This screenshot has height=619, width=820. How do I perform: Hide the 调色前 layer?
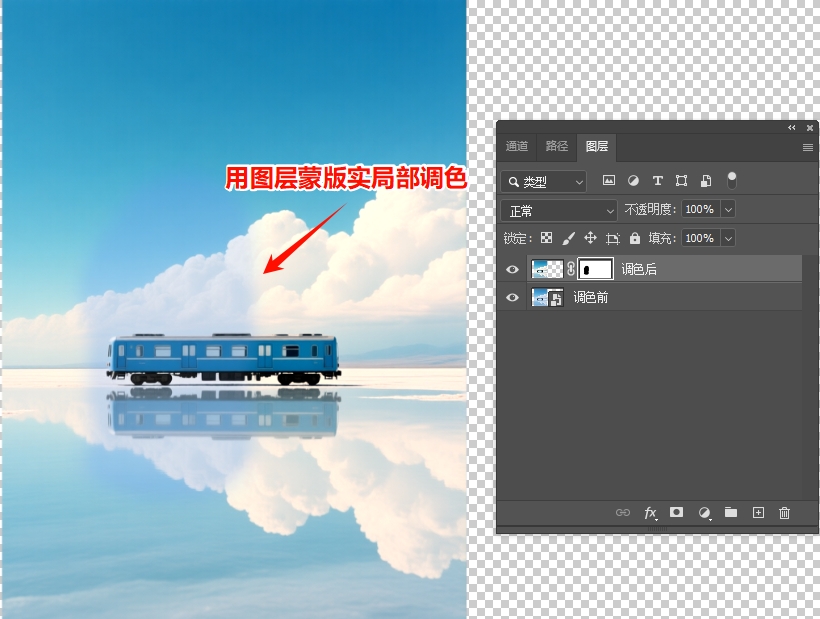pyautogui.click(x=513, y=297)
